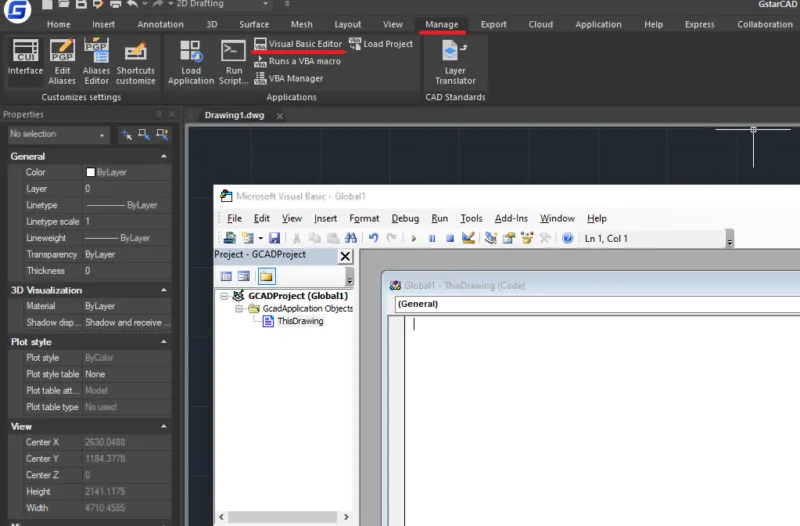Click Visual Basic Editor button
800x526 pixels.
(304, 44)
